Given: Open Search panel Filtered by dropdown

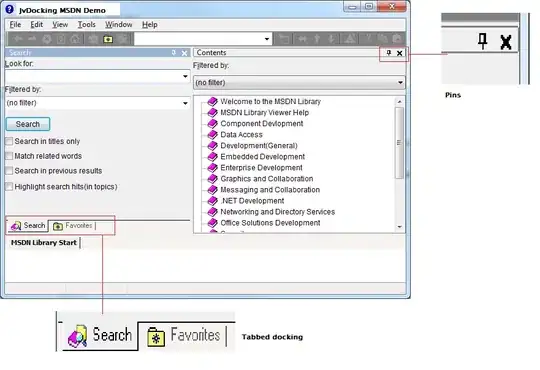Looking at the screenshot, I should 185,103.
